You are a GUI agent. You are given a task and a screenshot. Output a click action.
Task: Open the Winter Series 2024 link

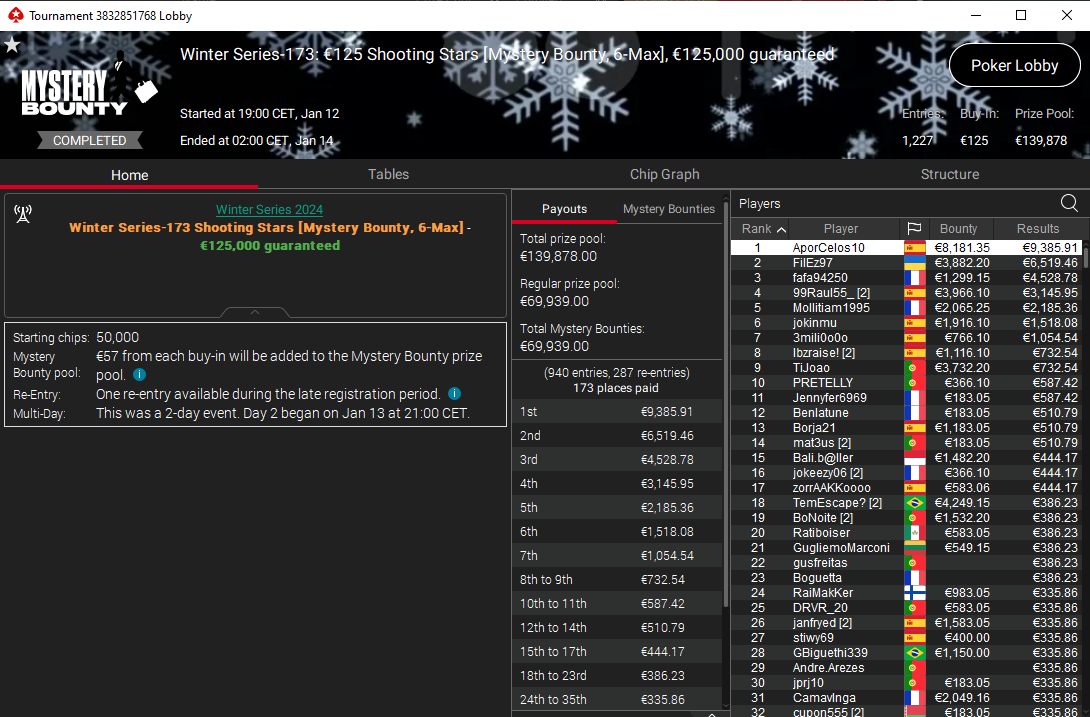pos(269,209)
